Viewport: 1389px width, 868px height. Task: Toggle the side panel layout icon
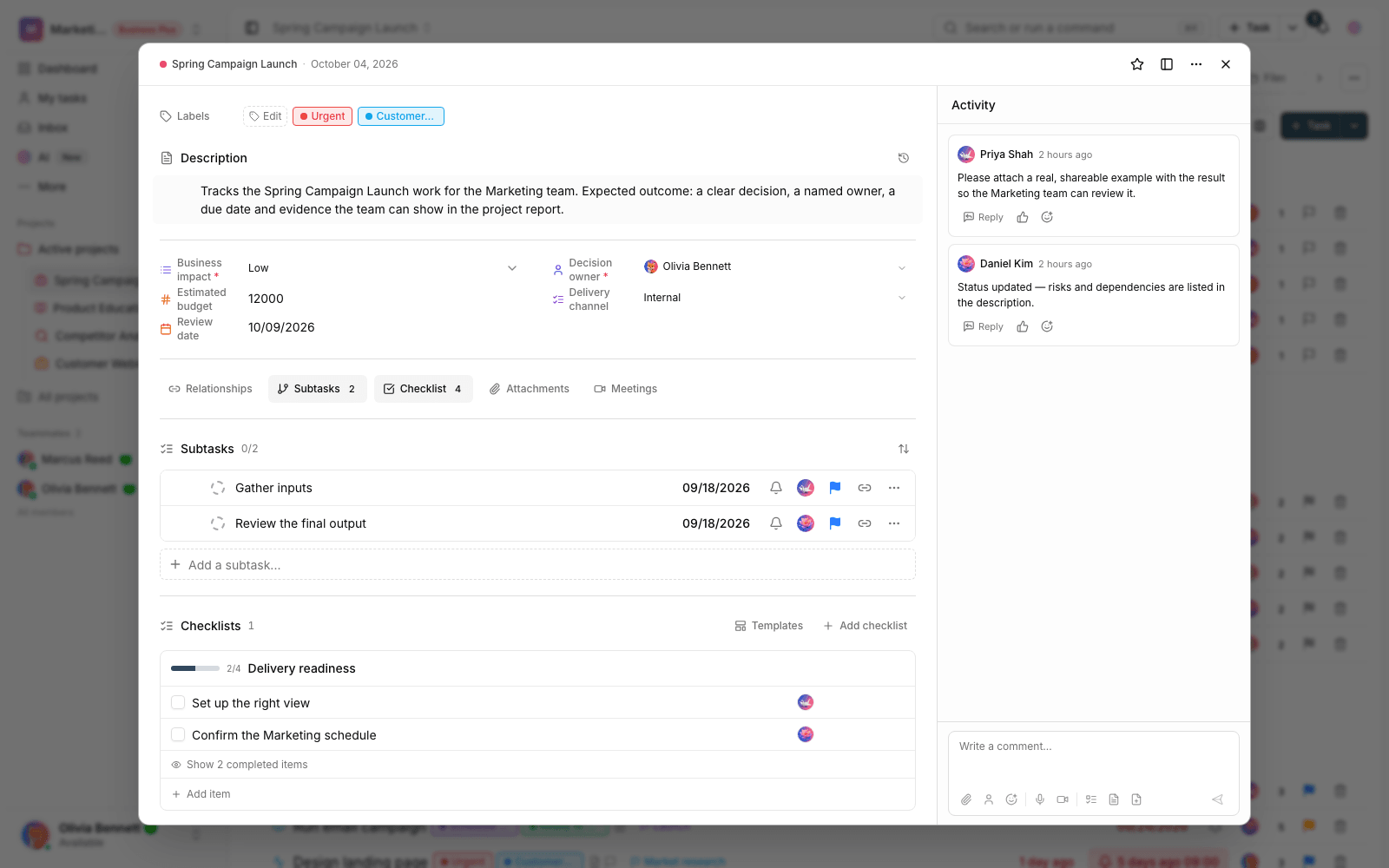pyautogui.click(x=1167, y=64)
